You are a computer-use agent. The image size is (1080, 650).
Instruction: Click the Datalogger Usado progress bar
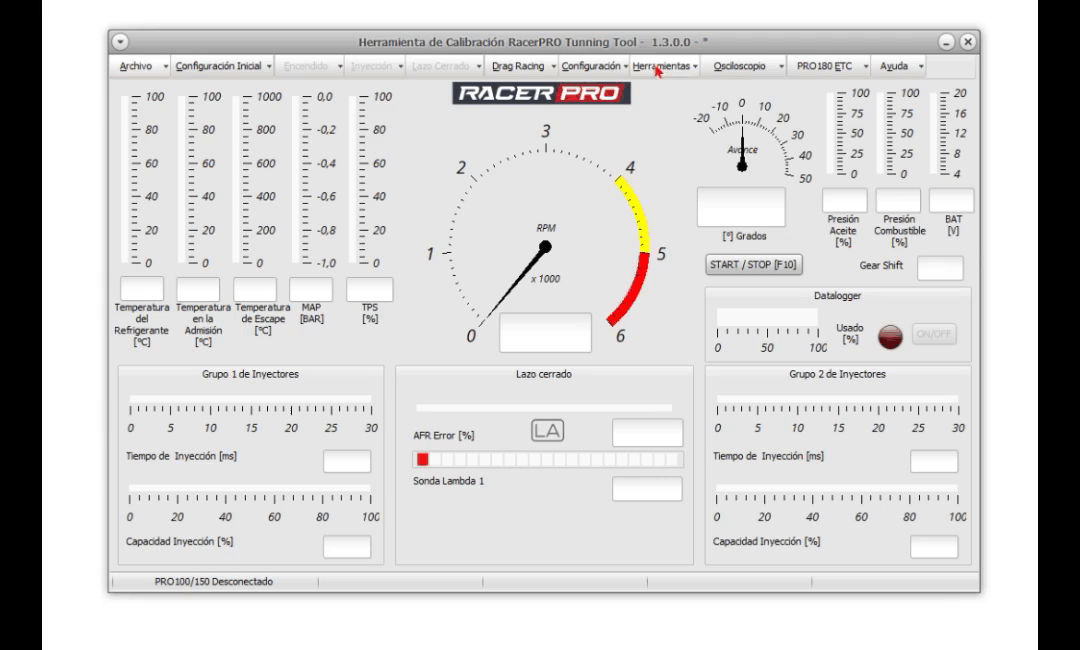(767, 317)
